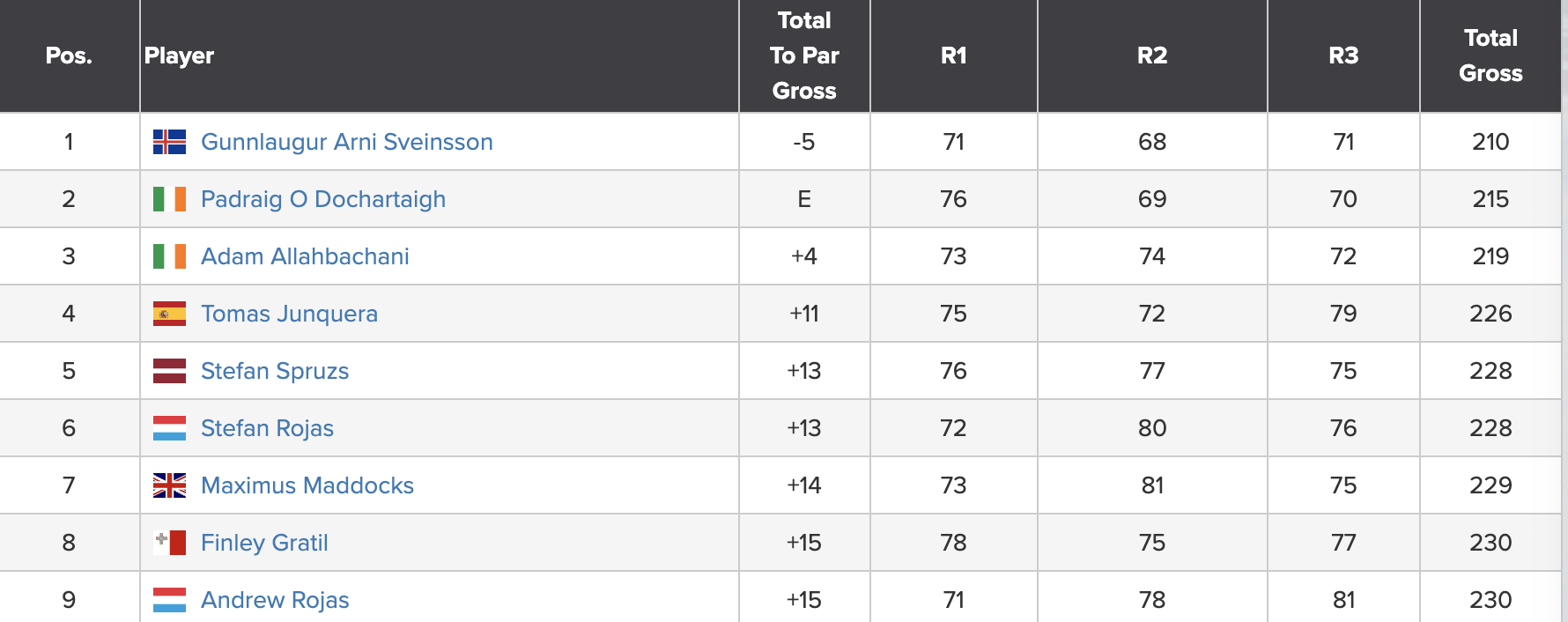The width and height of the screenshot is (1568, 622).
Task: Open Tomas Junquera's player page
Action: point(289,314)
